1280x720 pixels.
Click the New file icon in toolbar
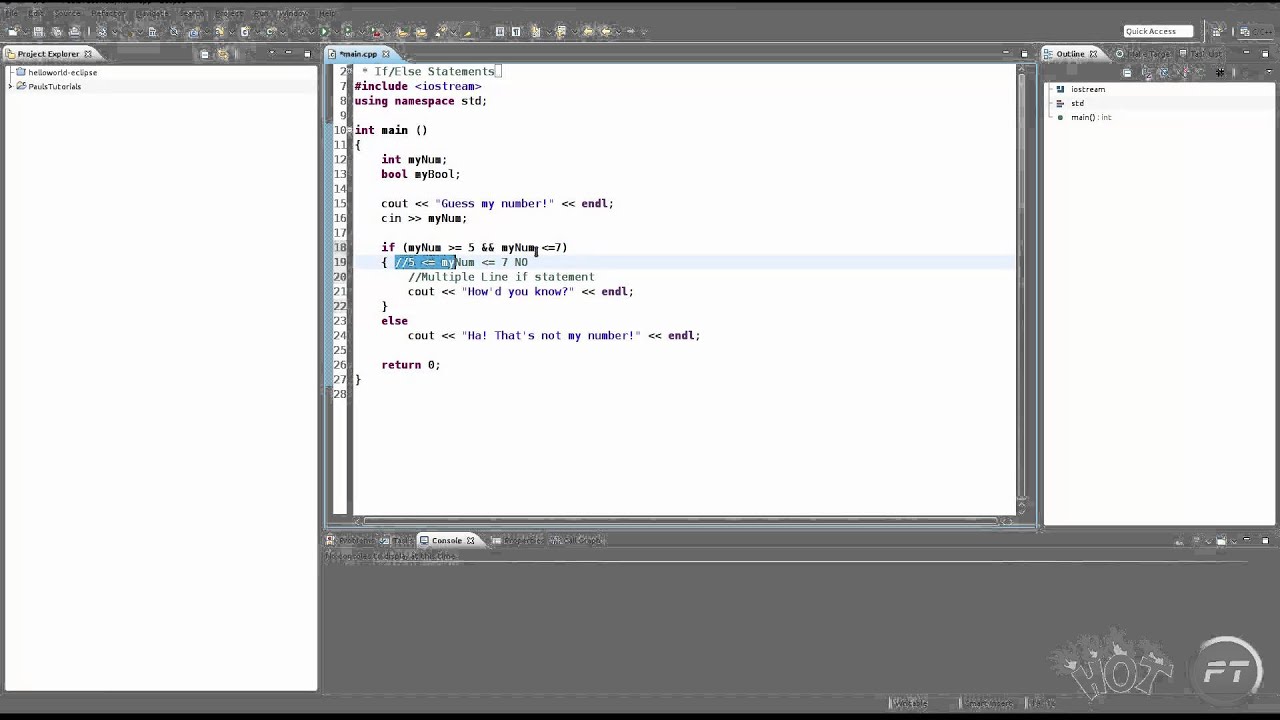(x=12, y=32)
